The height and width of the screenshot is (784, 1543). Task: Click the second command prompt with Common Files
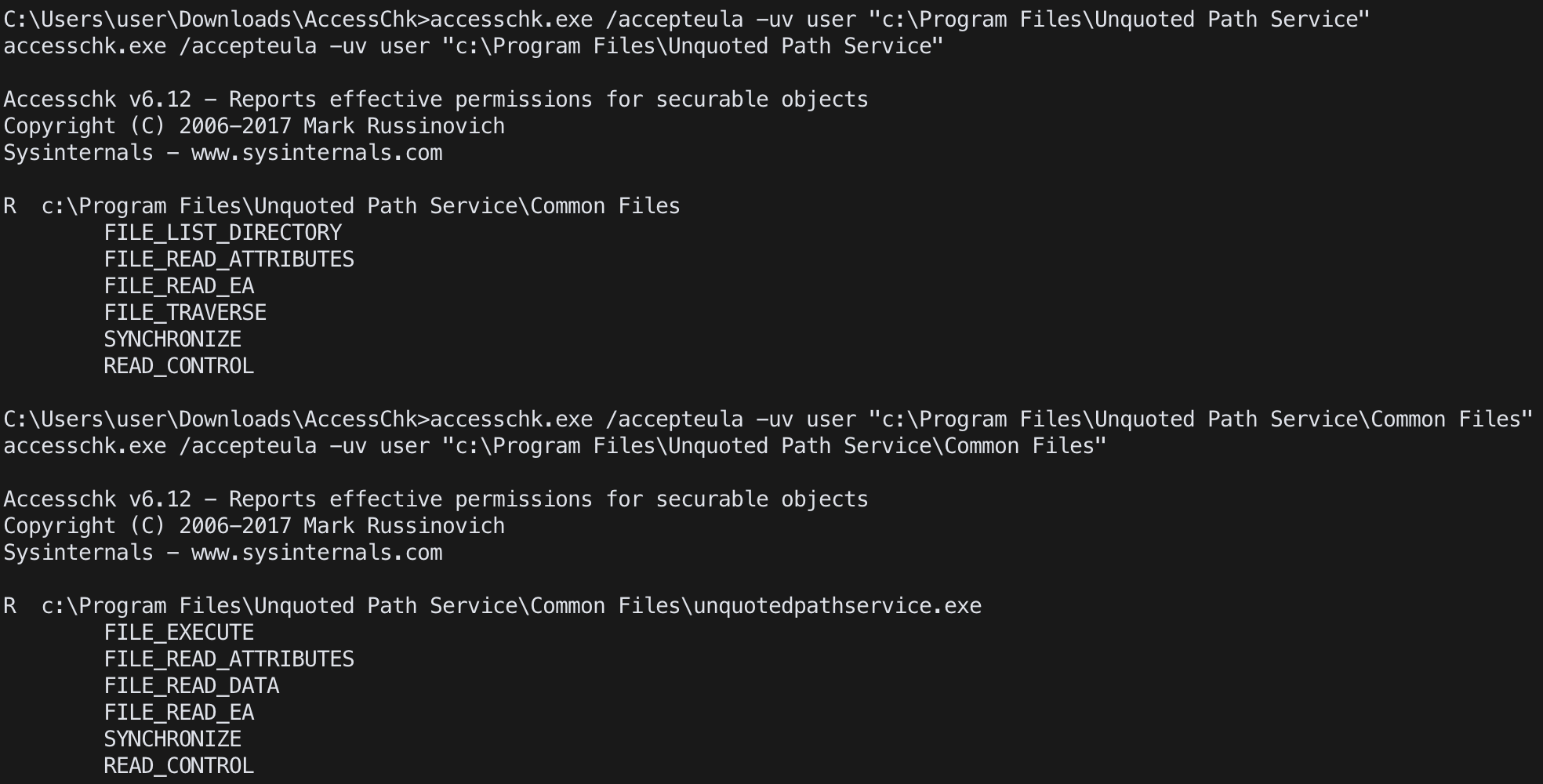click(768, 419)
